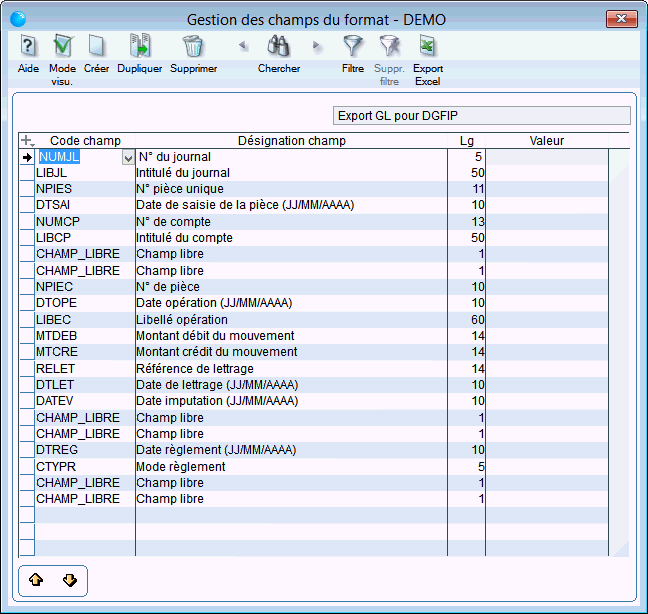
Task: Go to previous search result arrow
Action: click(242, 46)
